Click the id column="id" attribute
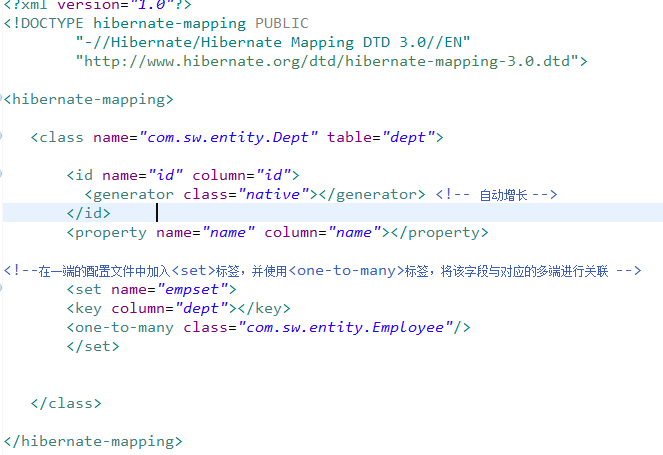 (x=241, y=175)
